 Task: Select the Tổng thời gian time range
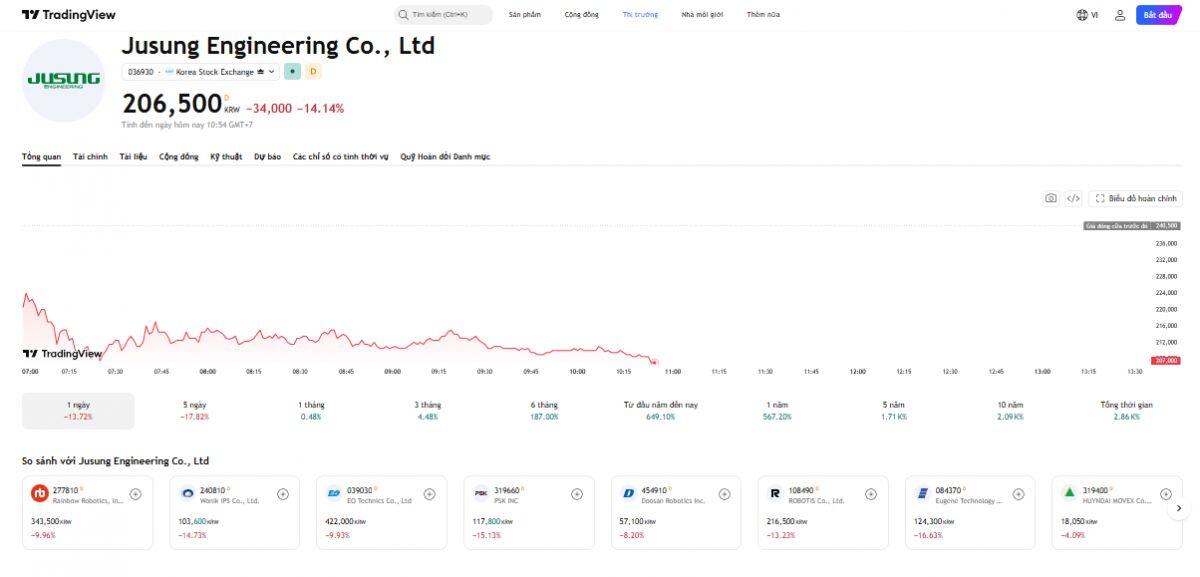click(1126, 410)
